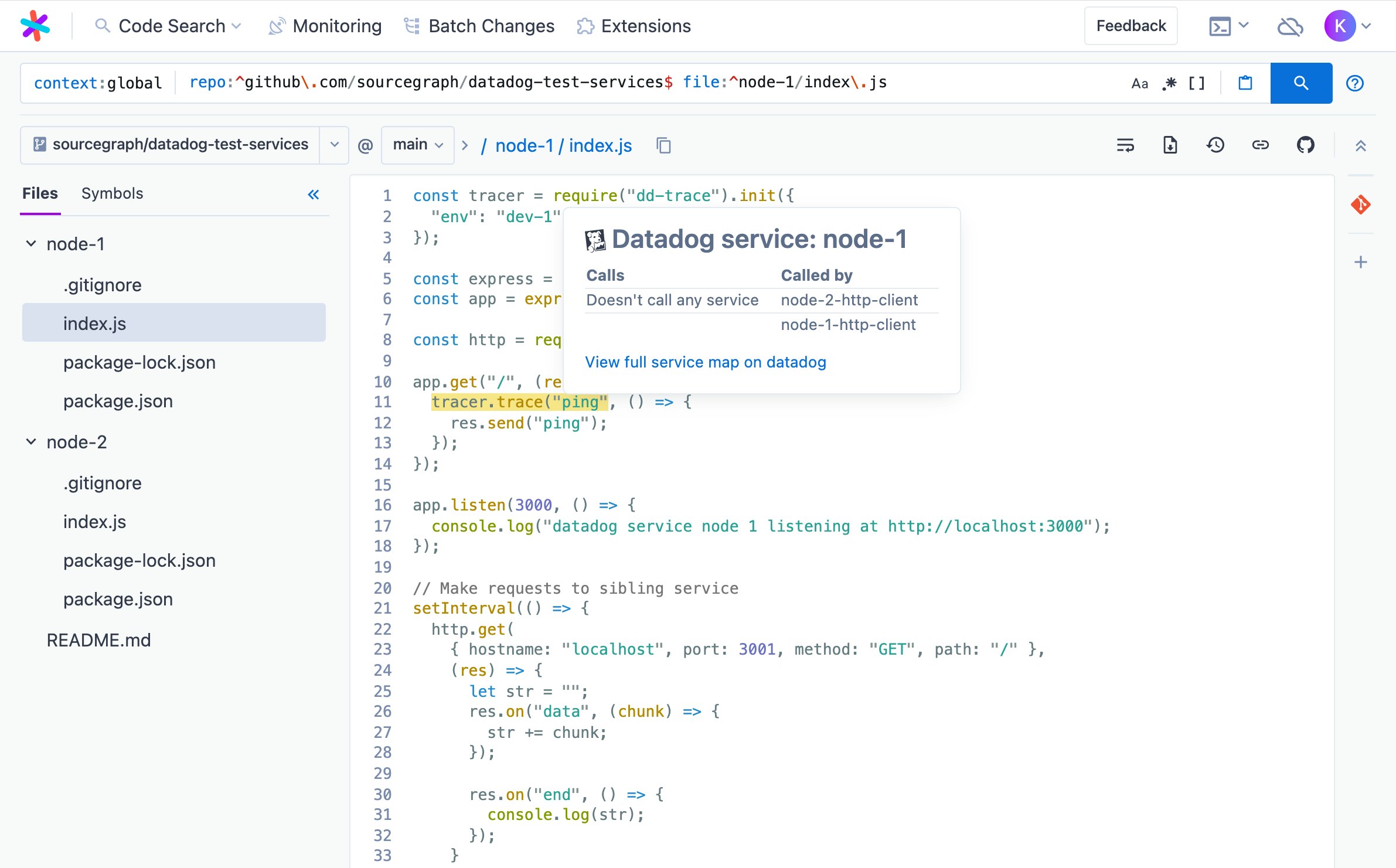
Task: Open raw file download
Action: click(1169, 145)
